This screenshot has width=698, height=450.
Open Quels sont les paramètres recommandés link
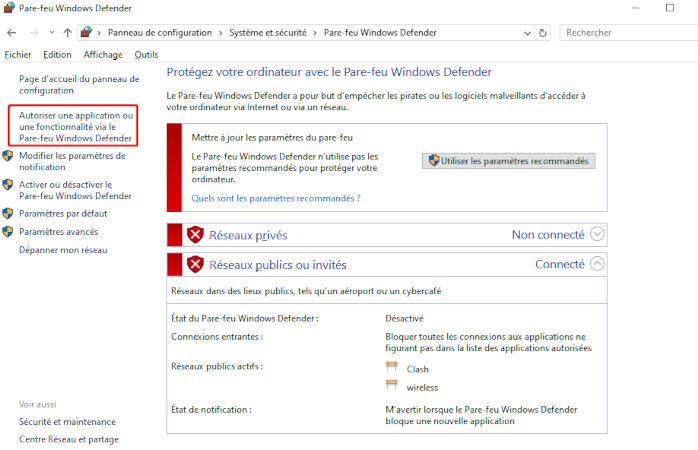(276, 198)
